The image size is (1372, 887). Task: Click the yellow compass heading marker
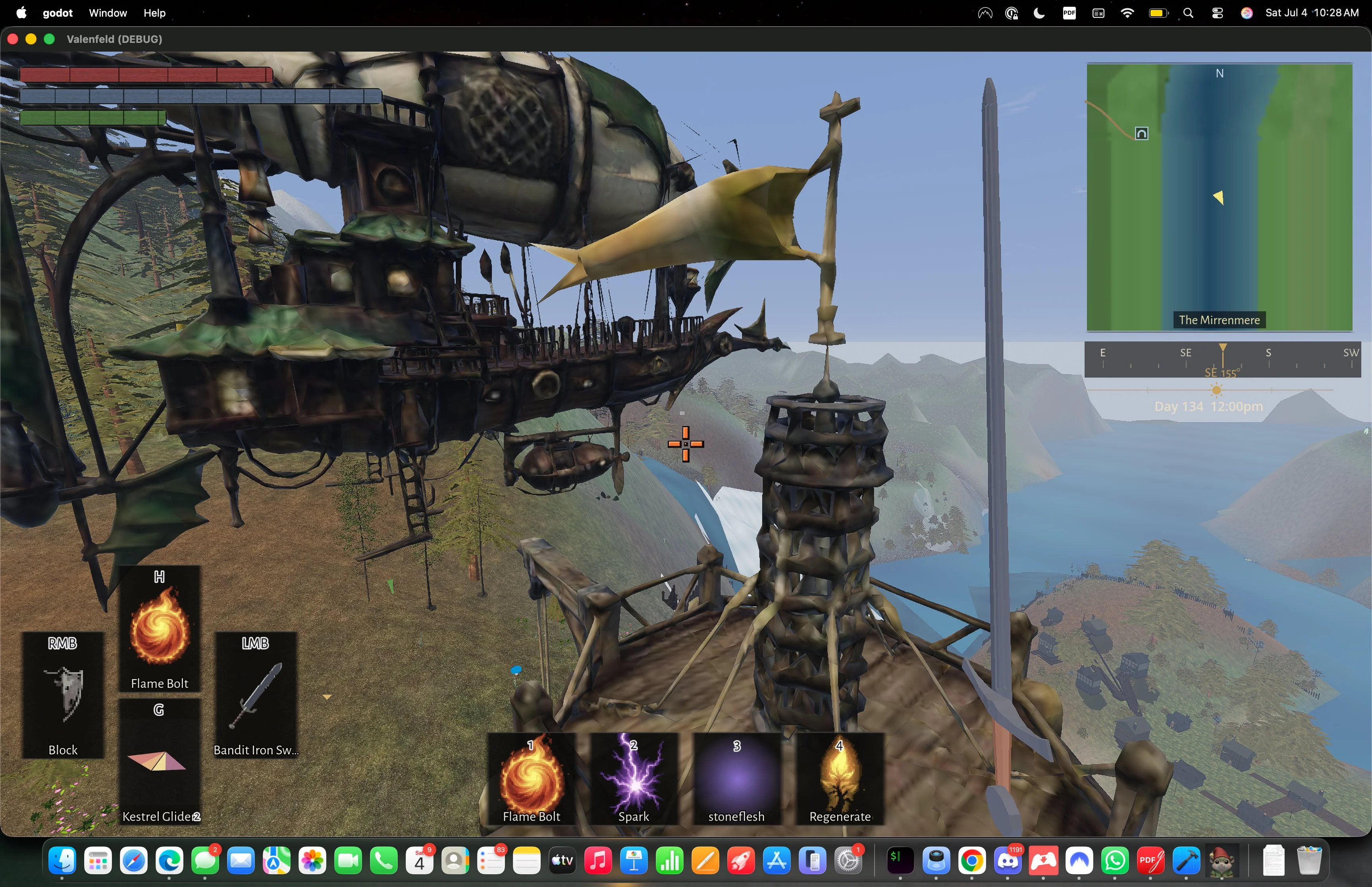[1222, 347]
